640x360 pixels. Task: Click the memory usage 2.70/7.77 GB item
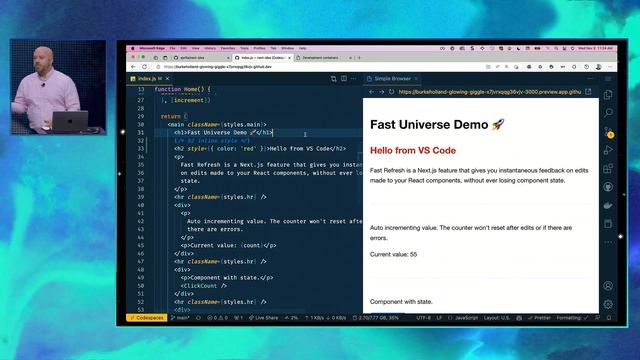click(376, 318)
